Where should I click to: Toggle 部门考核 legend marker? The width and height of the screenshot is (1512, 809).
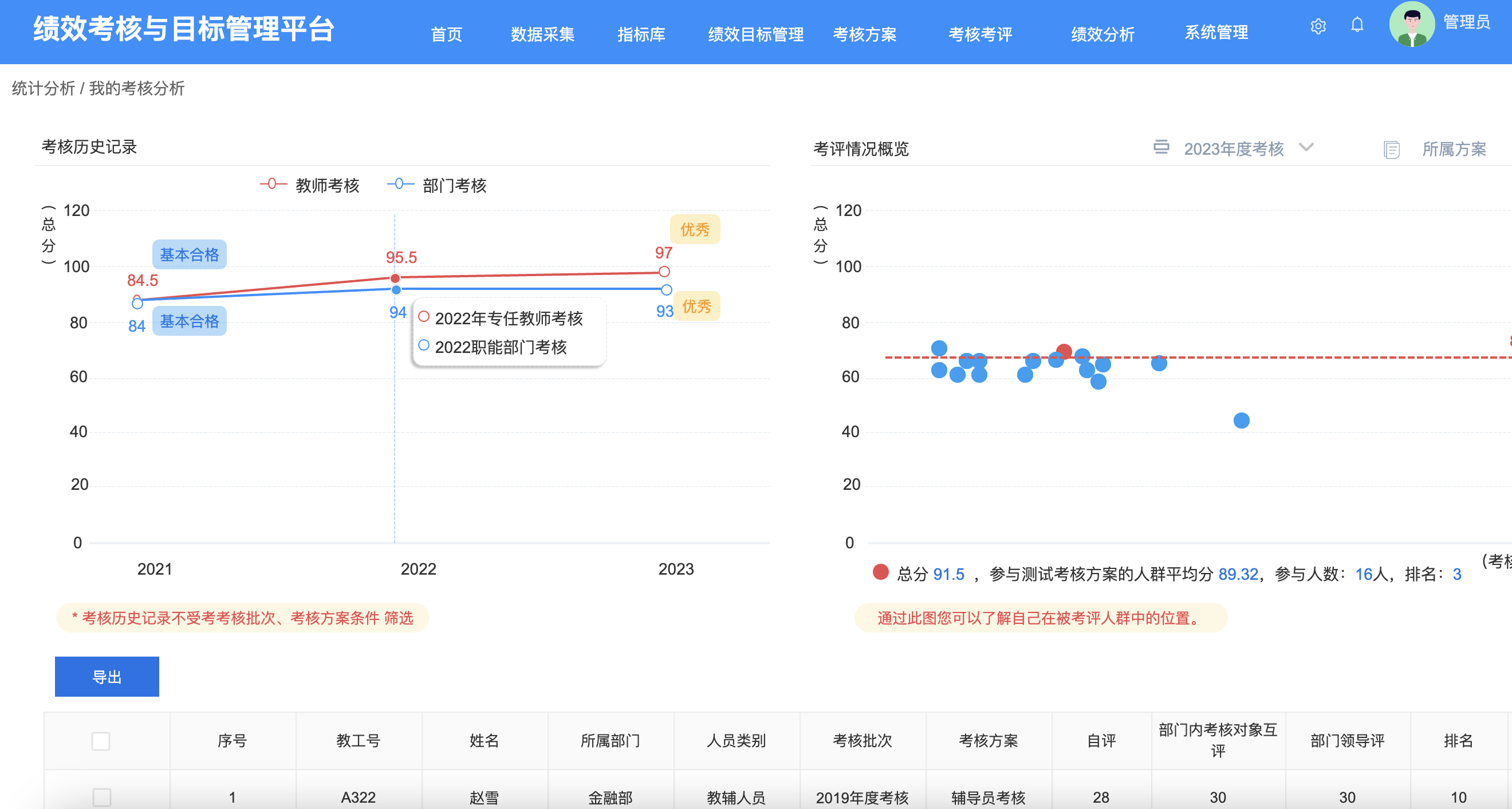coord(400,184)
